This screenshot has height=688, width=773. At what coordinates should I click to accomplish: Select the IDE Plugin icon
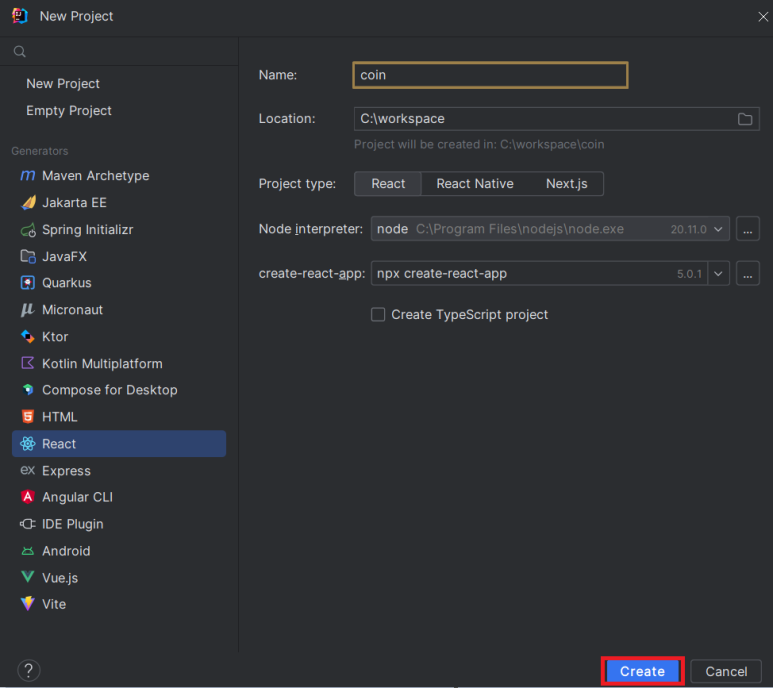(x=28, y=524)
